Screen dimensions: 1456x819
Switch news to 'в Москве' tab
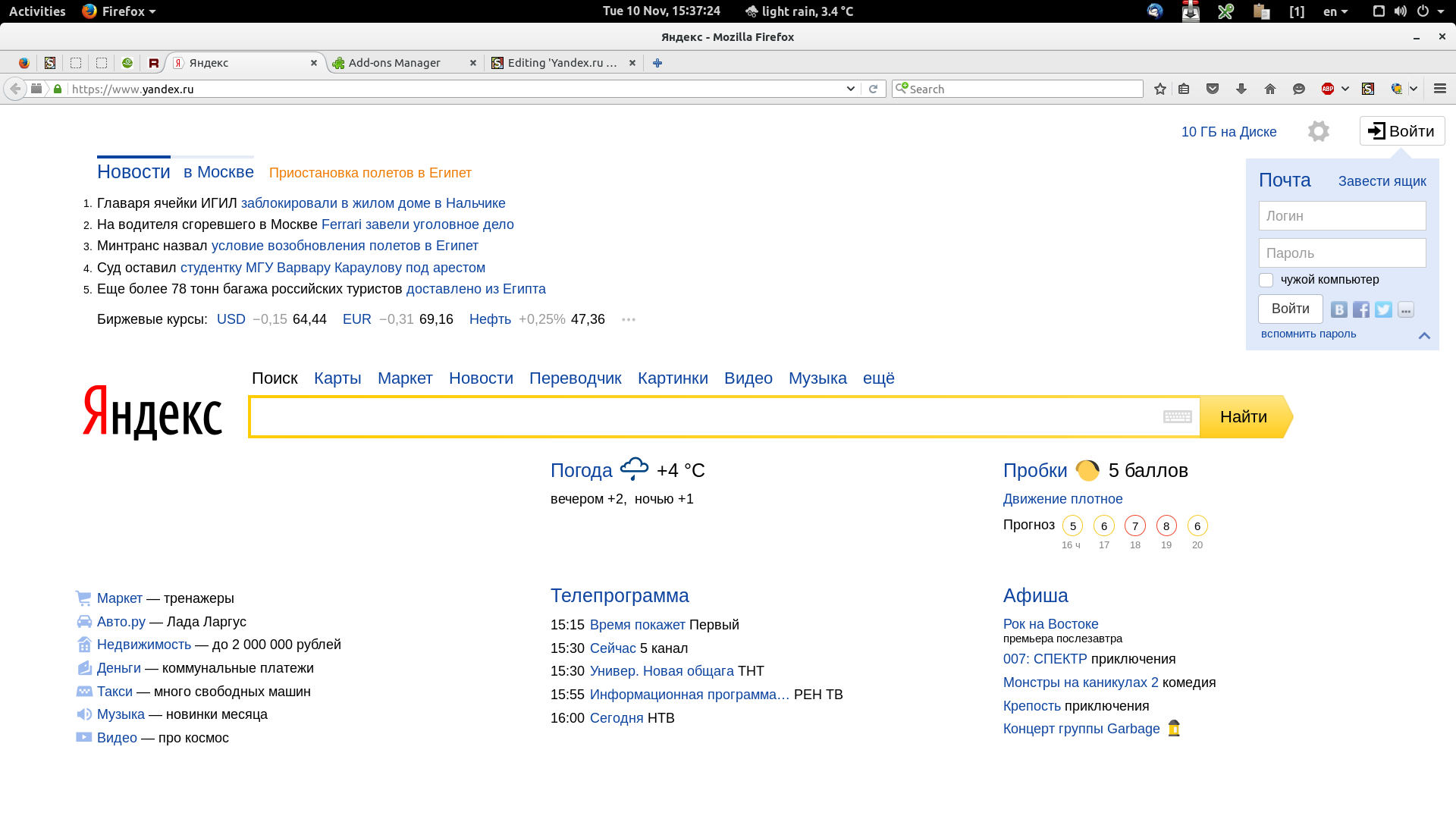click(218, 172)
